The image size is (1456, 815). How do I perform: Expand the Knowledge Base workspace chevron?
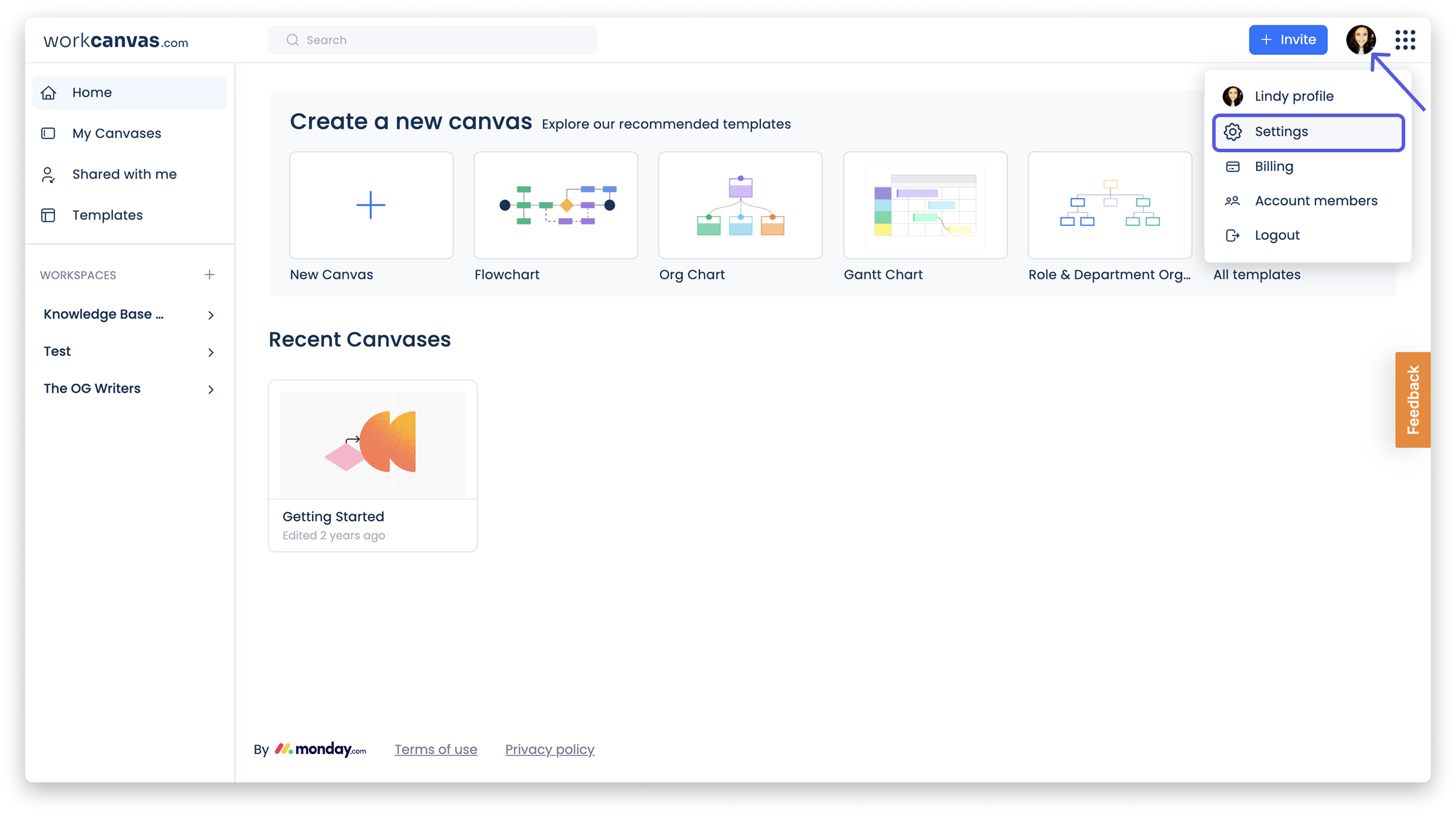pyautogui.click(x=211, y=315)
